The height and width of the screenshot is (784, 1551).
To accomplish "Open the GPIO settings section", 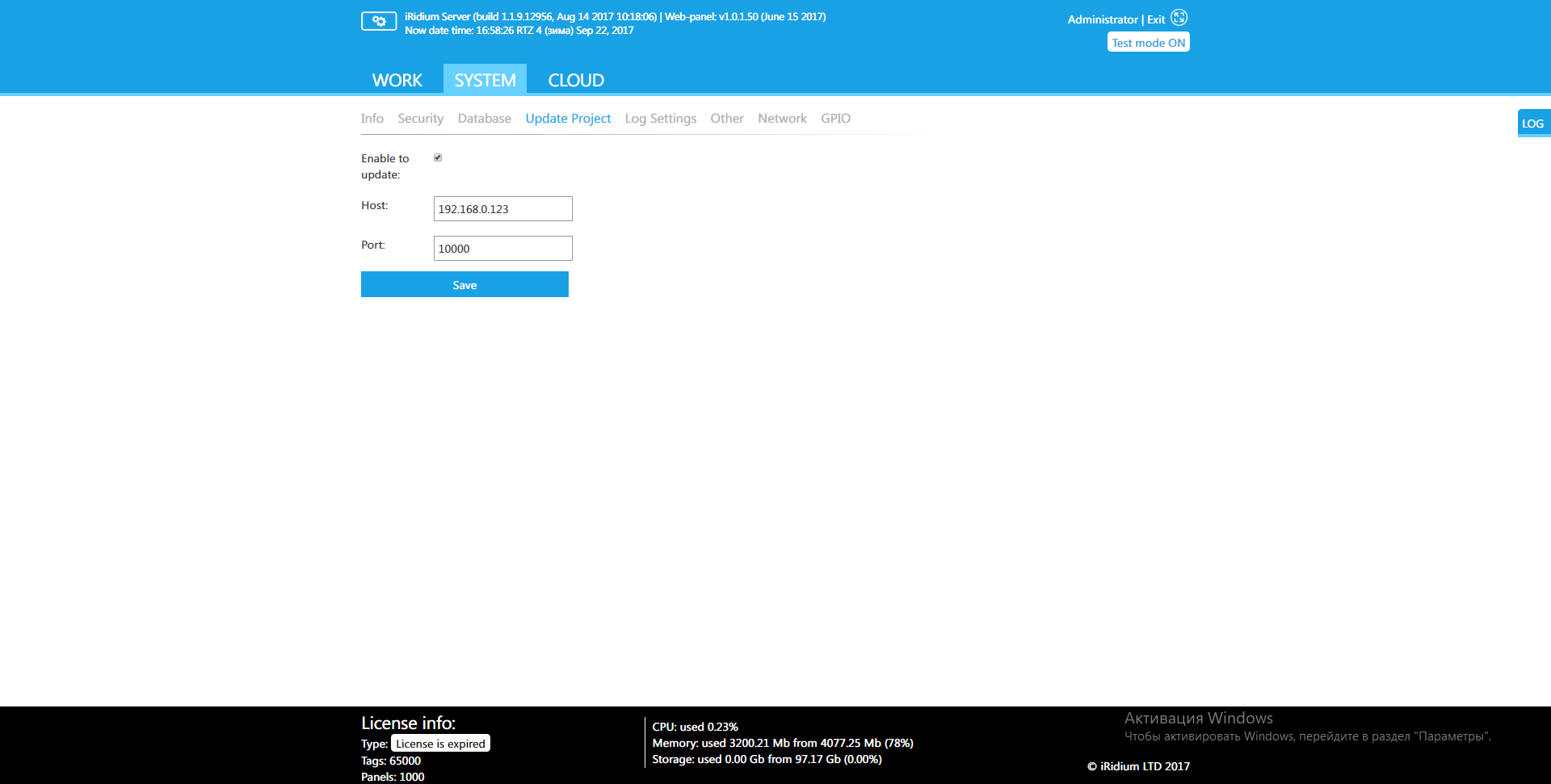I will click(x=835, y=118).
